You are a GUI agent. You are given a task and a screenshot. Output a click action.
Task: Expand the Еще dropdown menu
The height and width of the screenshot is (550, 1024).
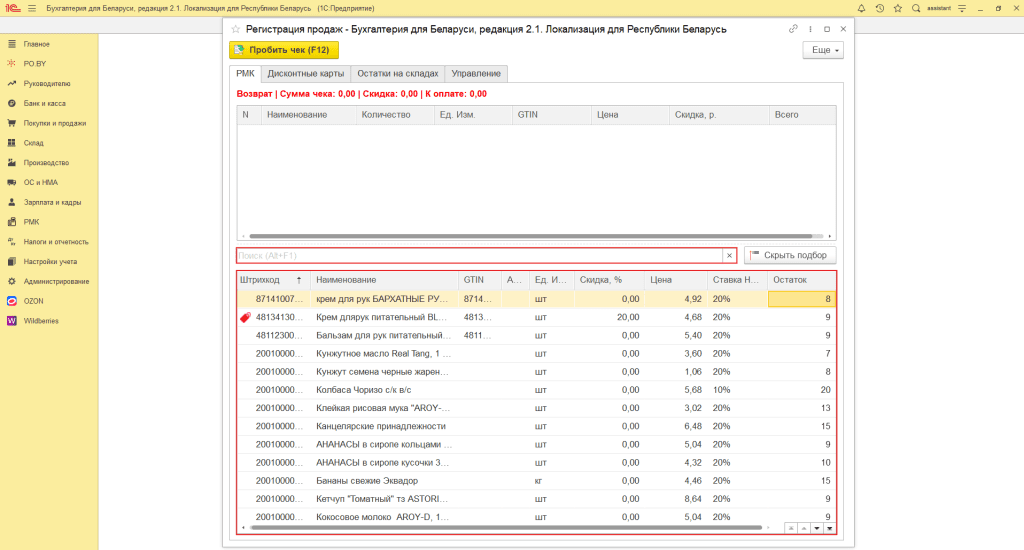click(x=823, y=50)
